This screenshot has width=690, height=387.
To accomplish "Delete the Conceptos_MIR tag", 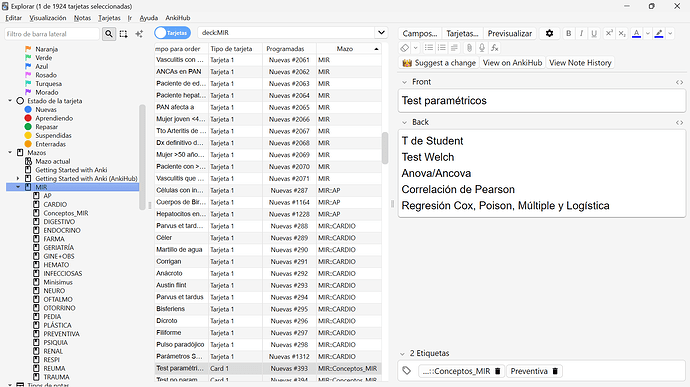I will (x=497, y=371).
